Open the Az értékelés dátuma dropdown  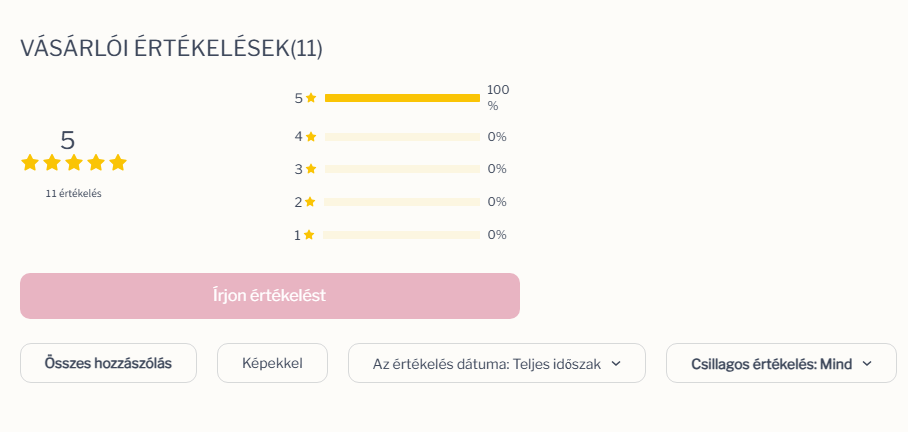(497, 363)
